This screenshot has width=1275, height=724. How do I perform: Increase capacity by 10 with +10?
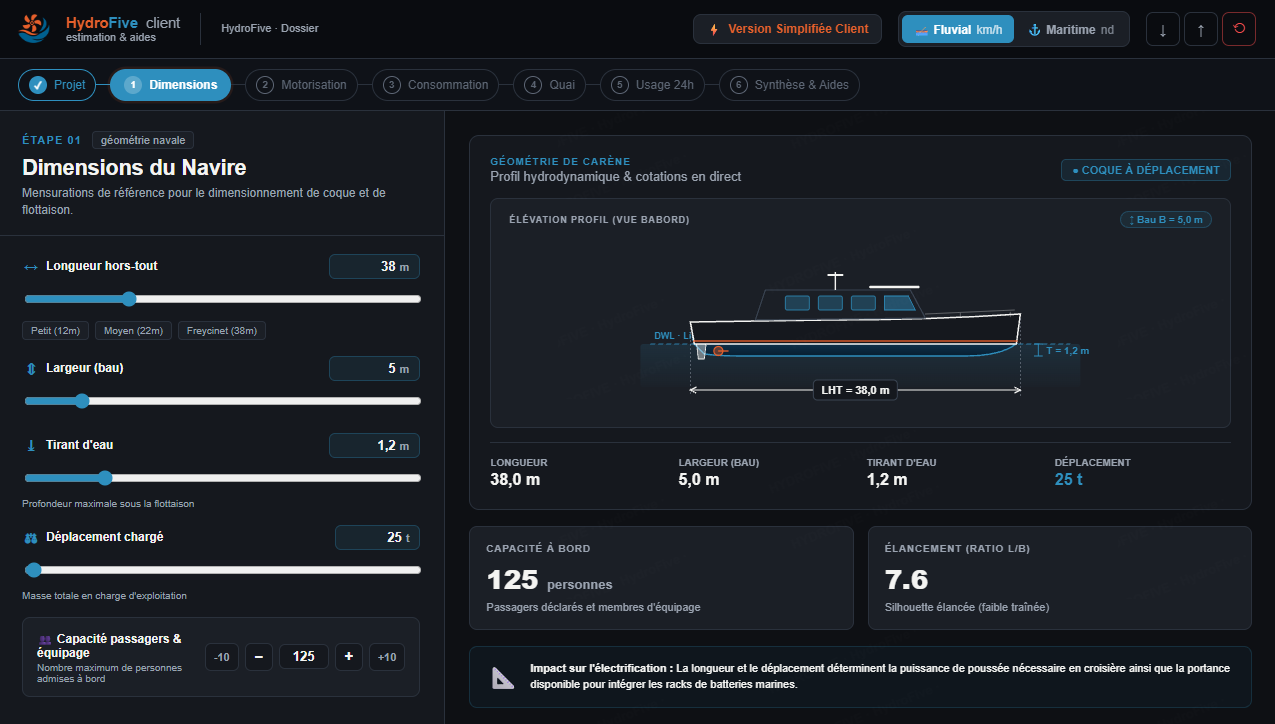tap(386, 657)
